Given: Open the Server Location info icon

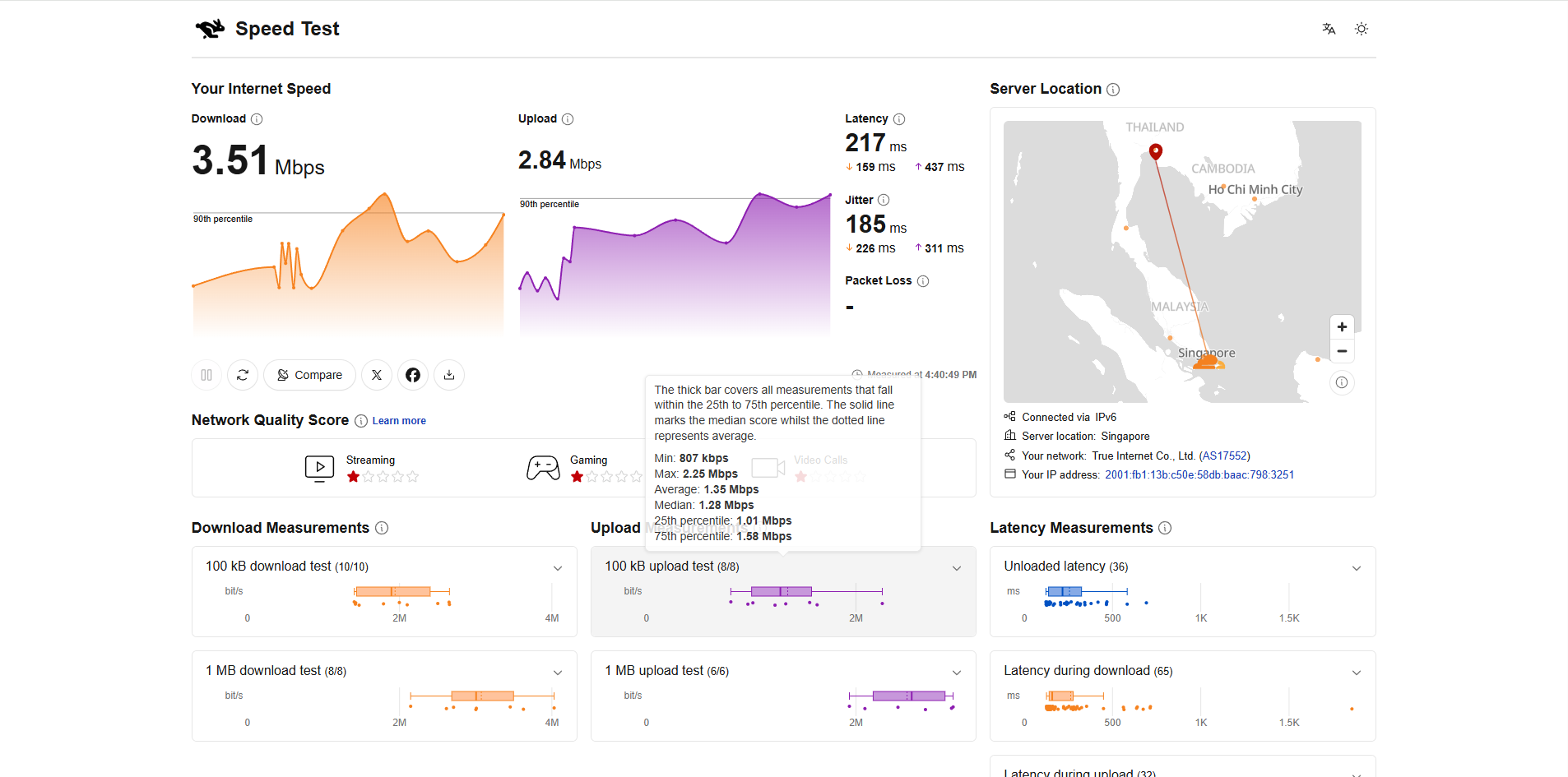Looking at the screenshot, I should [x=1113, y=90].
